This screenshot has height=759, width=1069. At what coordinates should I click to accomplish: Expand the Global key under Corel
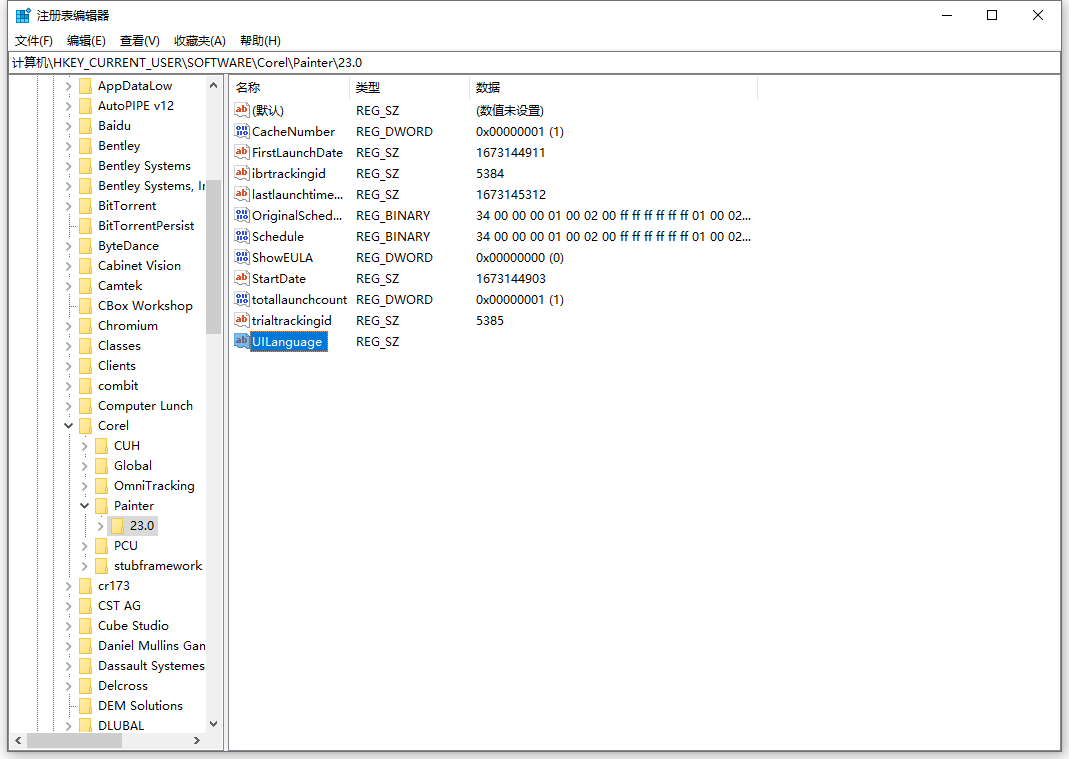click(85, 466)
